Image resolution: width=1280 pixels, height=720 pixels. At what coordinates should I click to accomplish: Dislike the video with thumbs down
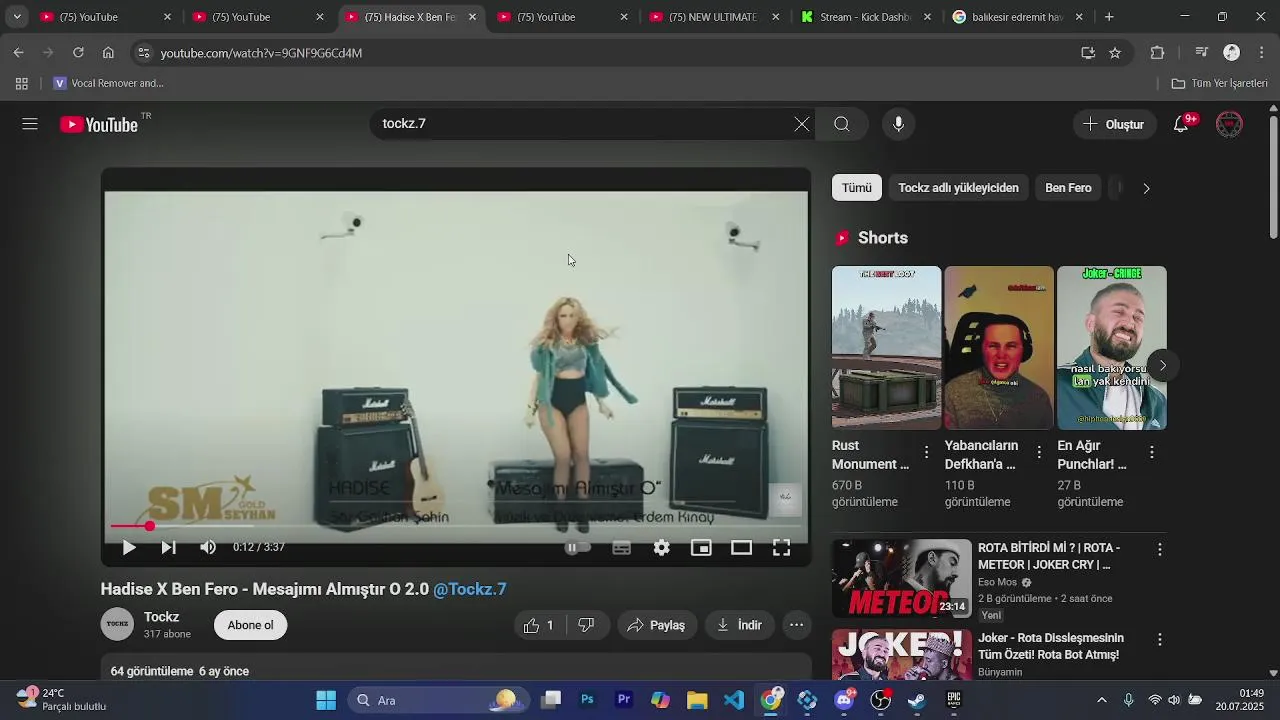[587, 625]
